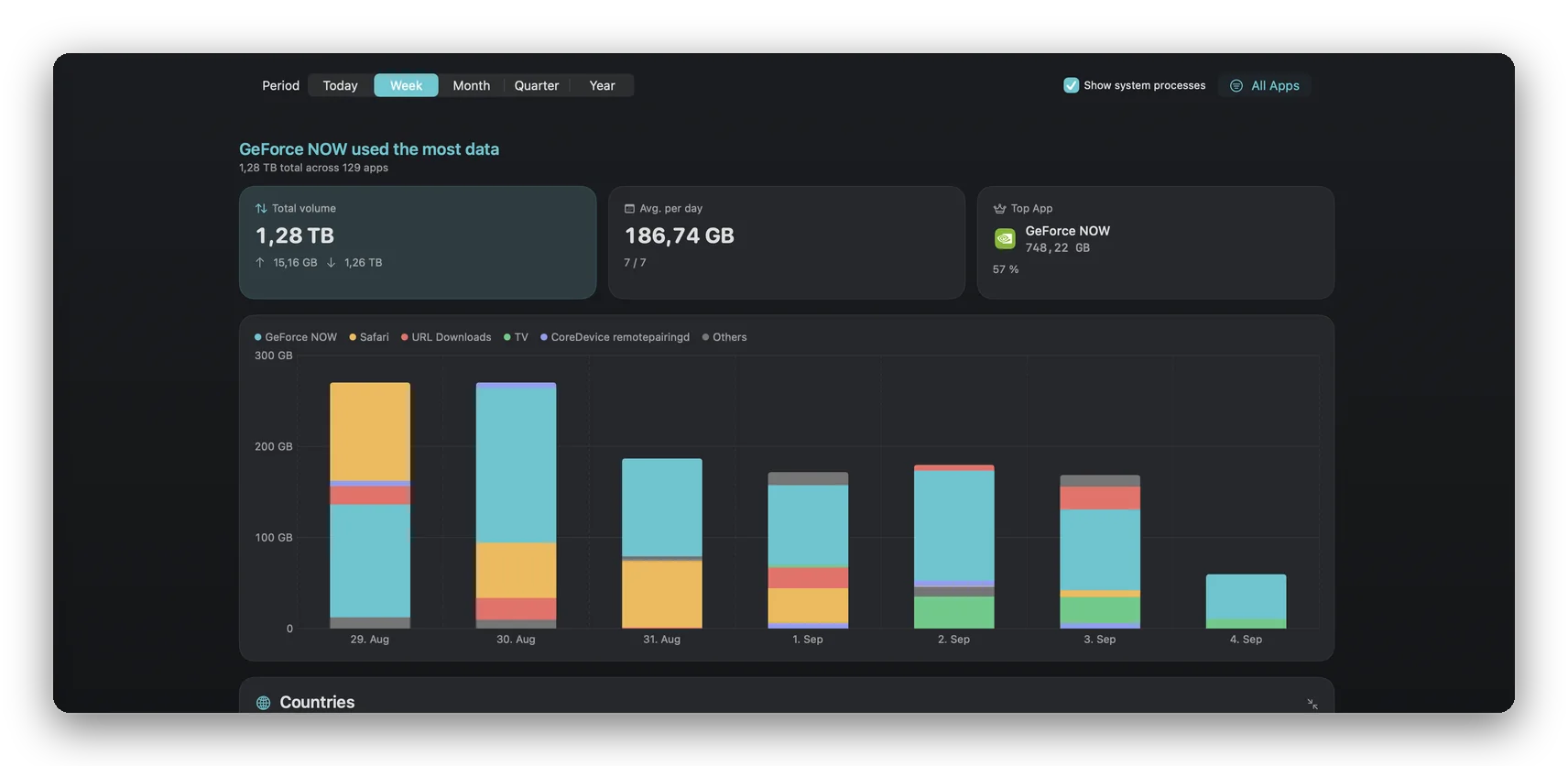Viewport: 1568px width, 766px height.
Task: Select the Avg. per day card
Action: point(787,243)
